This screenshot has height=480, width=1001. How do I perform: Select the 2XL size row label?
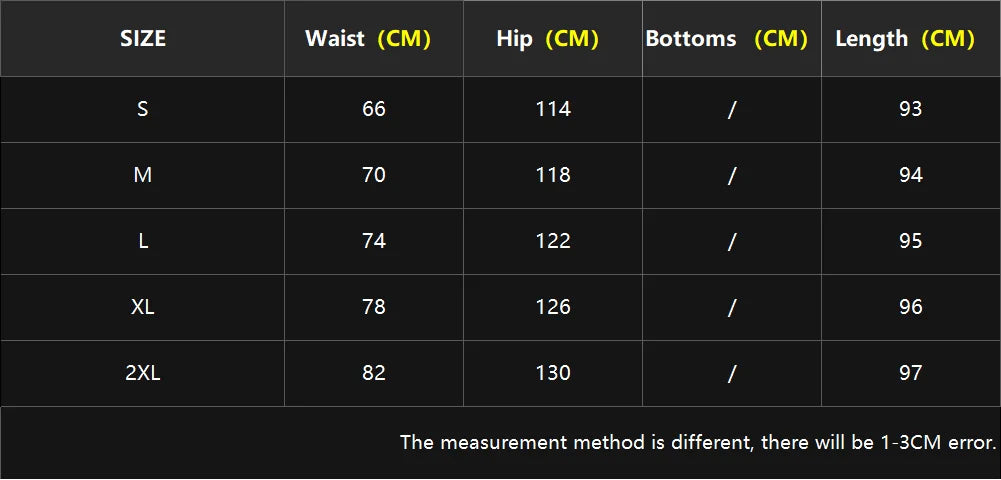coord(143,373)
